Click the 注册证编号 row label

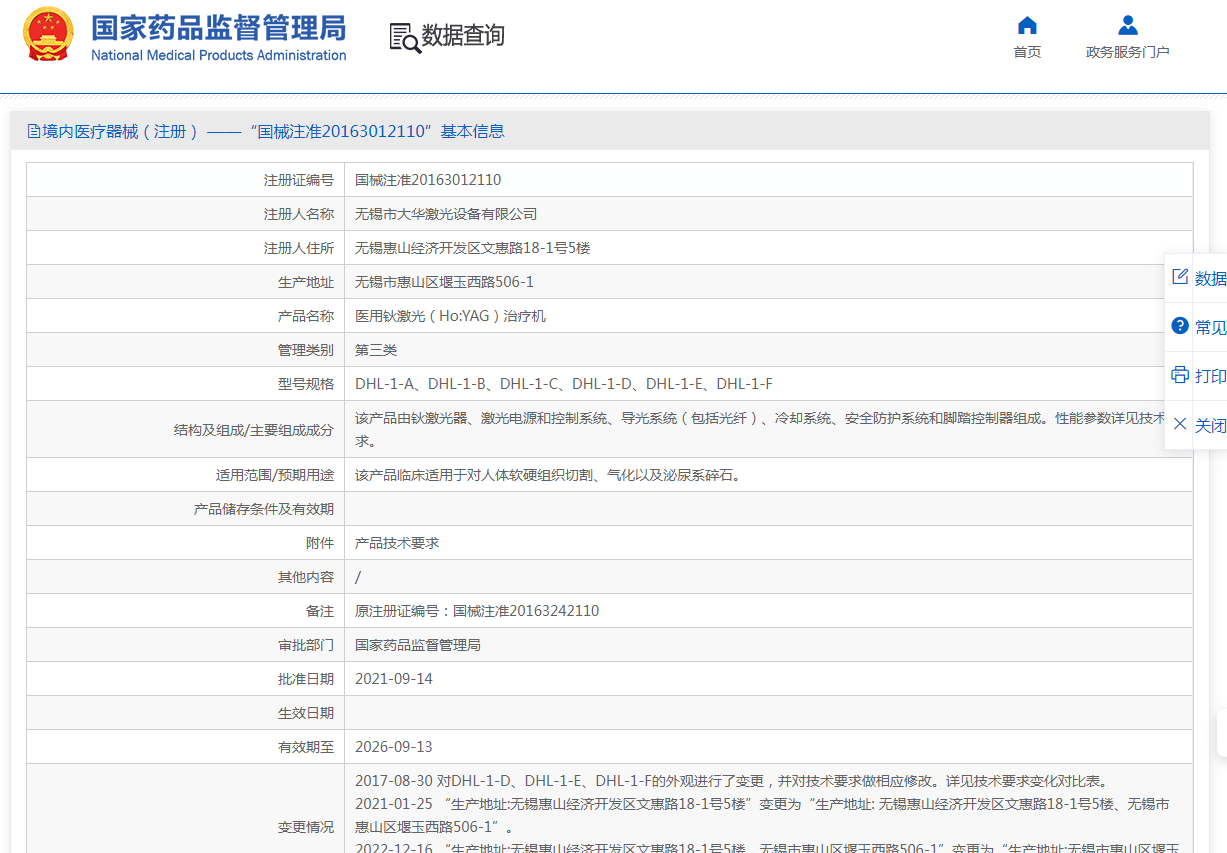298,180
